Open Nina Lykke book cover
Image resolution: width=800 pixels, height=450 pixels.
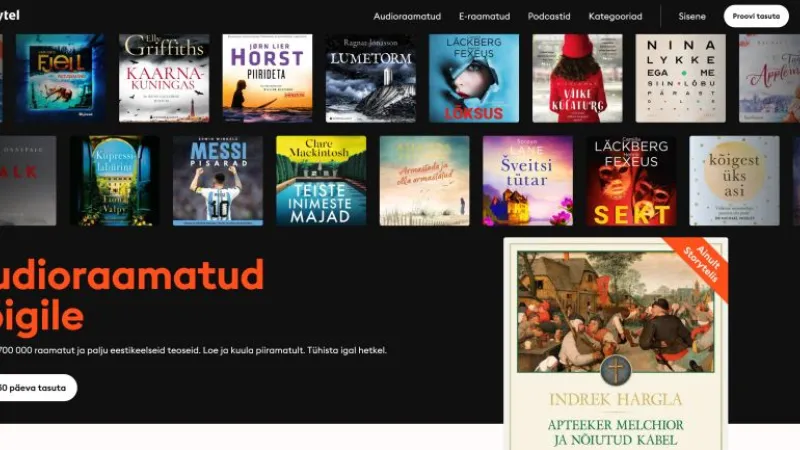681,78
